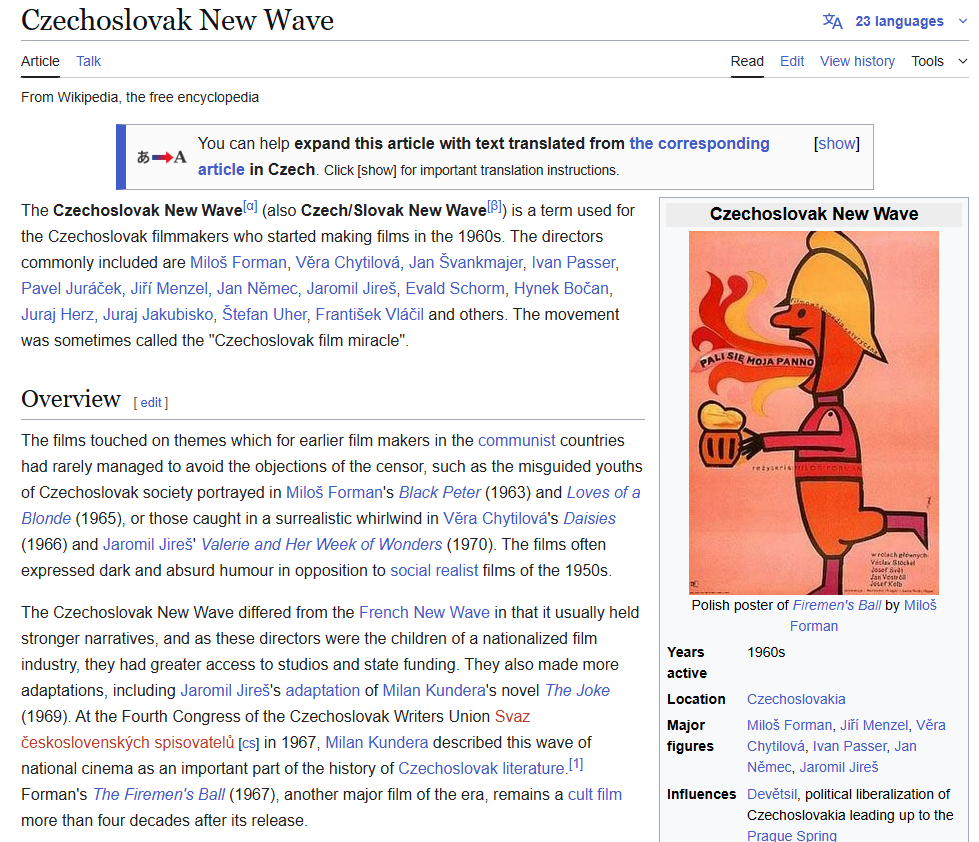979x842 pixels.
Task: Open the [cs] Czech wiki link
Action: pyautogui.click(x=249, y=743)
